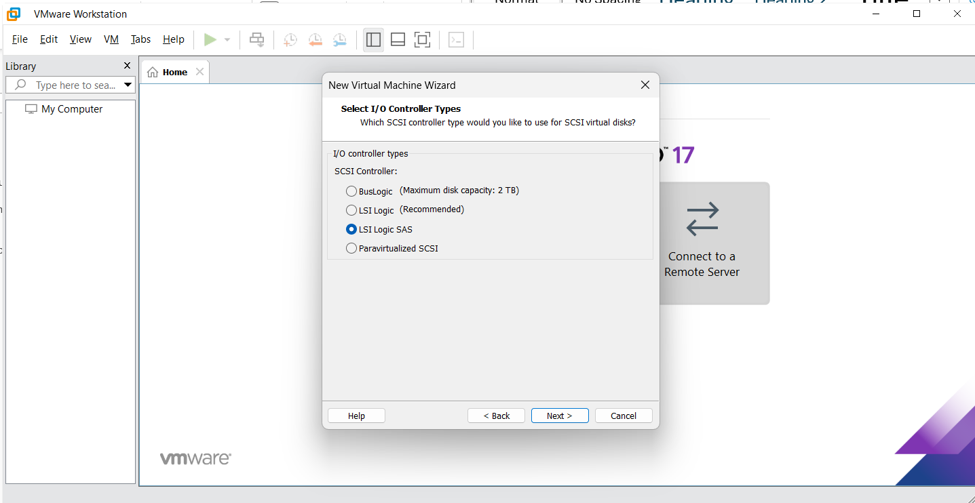Toggle the Show Library sidebar icon
The height and width of the screenshot is (503, 975).
point(373,40)
